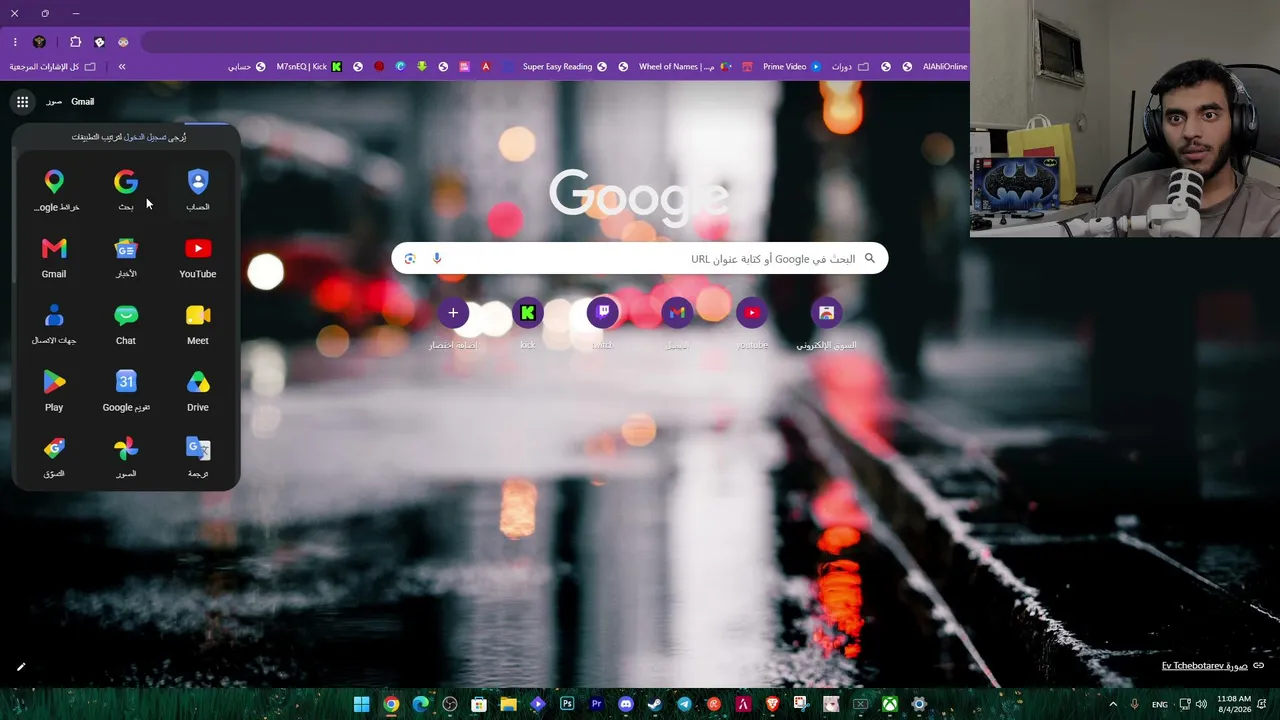Open the Images link beside Gmail

pos(54,101)
